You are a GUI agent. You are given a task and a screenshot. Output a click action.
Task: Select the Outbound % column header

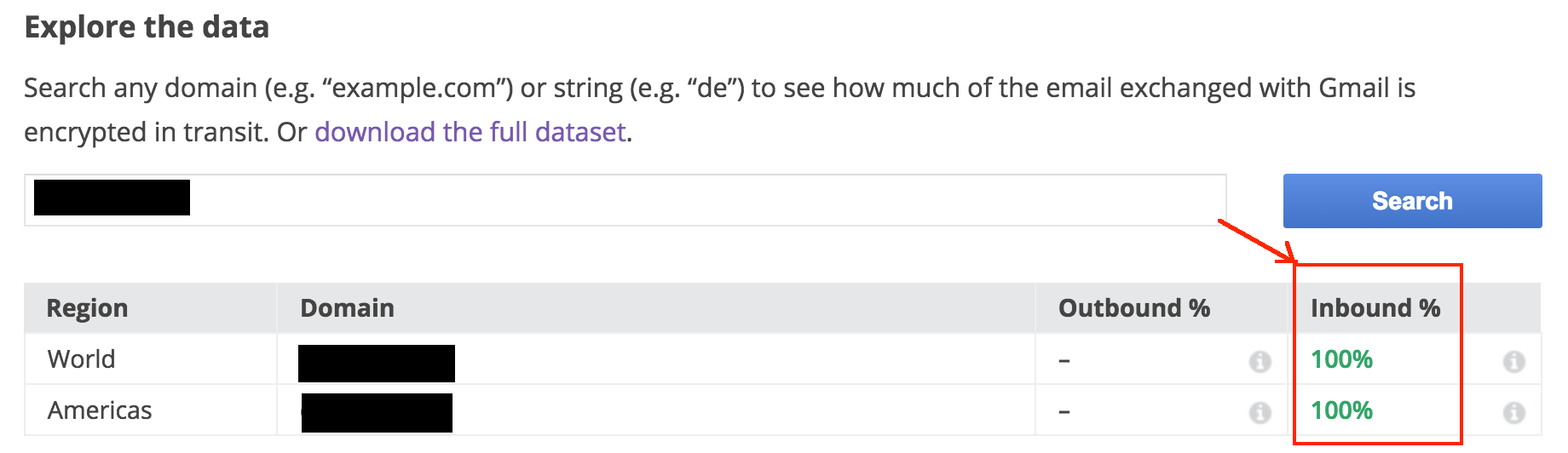1133,308
